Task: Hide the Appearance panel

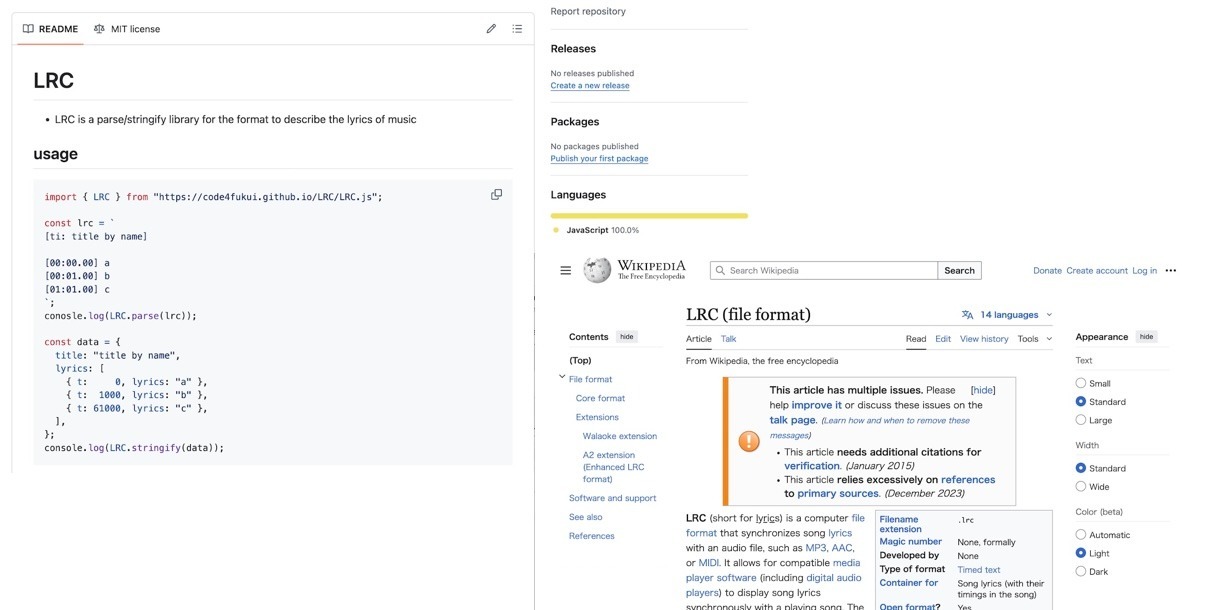Action: 1147,337
